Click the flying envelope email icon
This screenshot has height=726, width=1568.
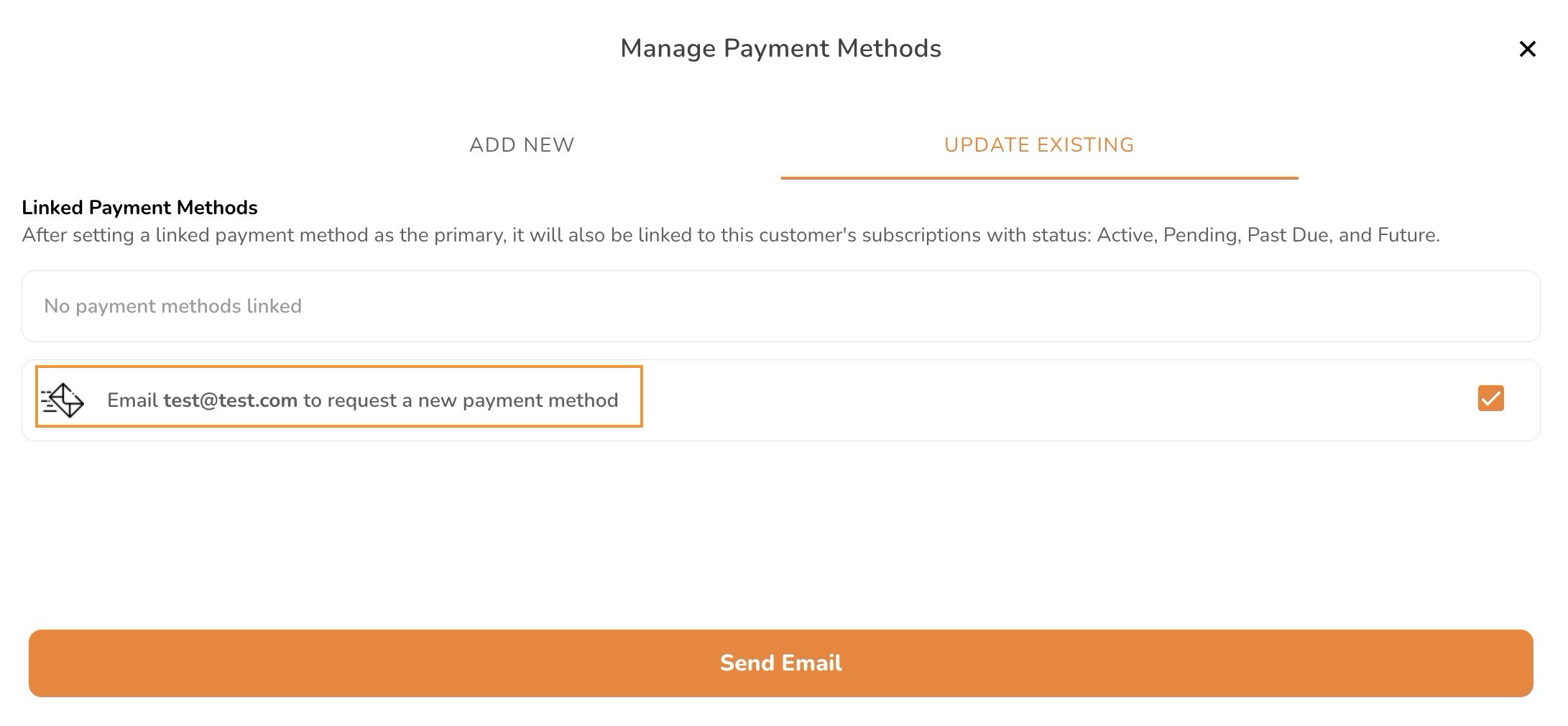[x=63, y=400]
